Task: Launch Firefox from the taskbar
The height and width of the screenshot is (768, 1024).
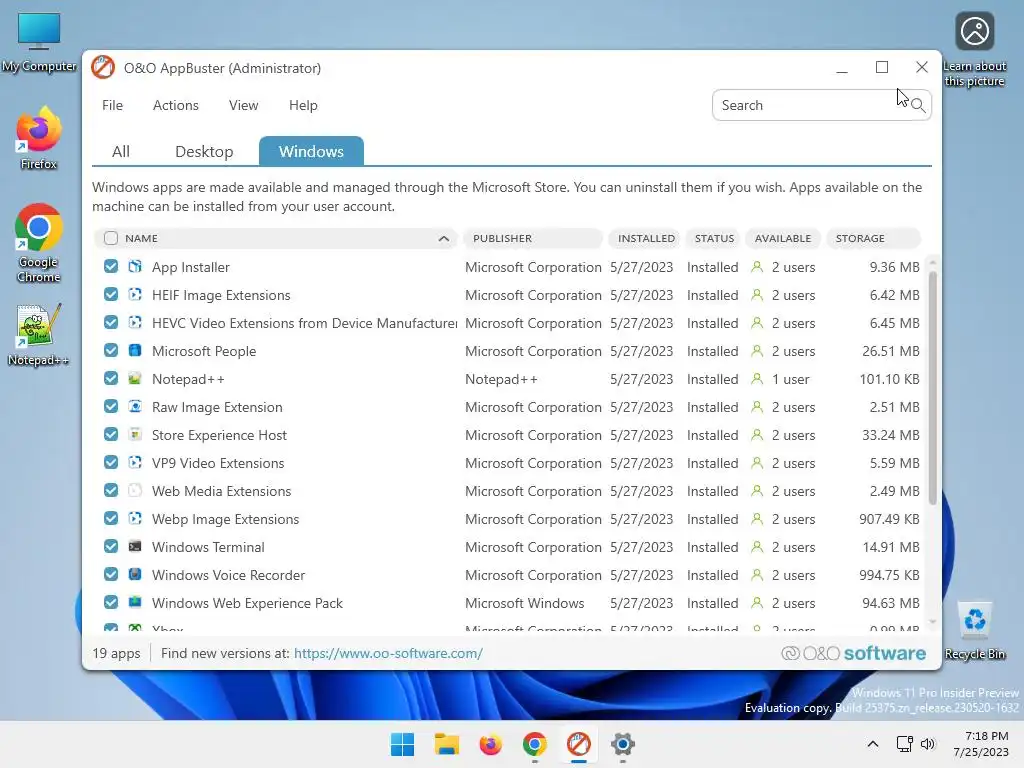Action: (490, 744)
